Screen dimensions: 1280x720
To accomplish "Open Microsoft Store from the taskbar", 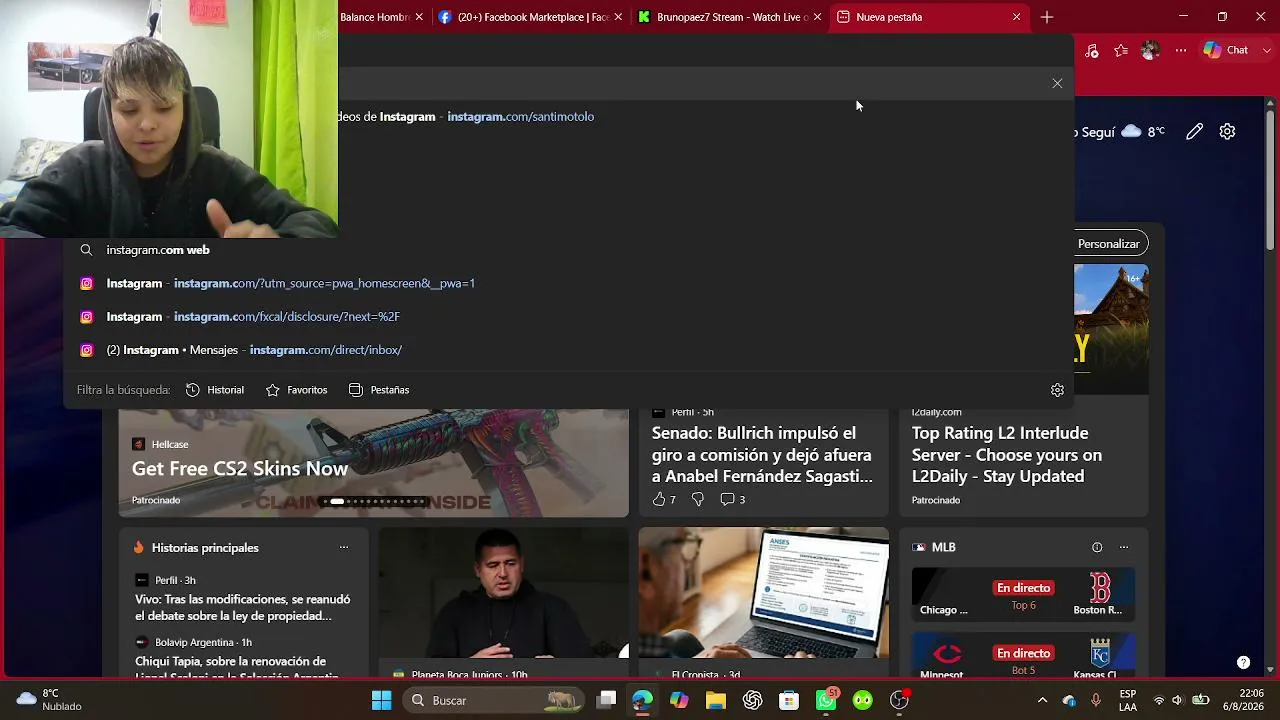I will pyautogui.click(x=789, y=700).
